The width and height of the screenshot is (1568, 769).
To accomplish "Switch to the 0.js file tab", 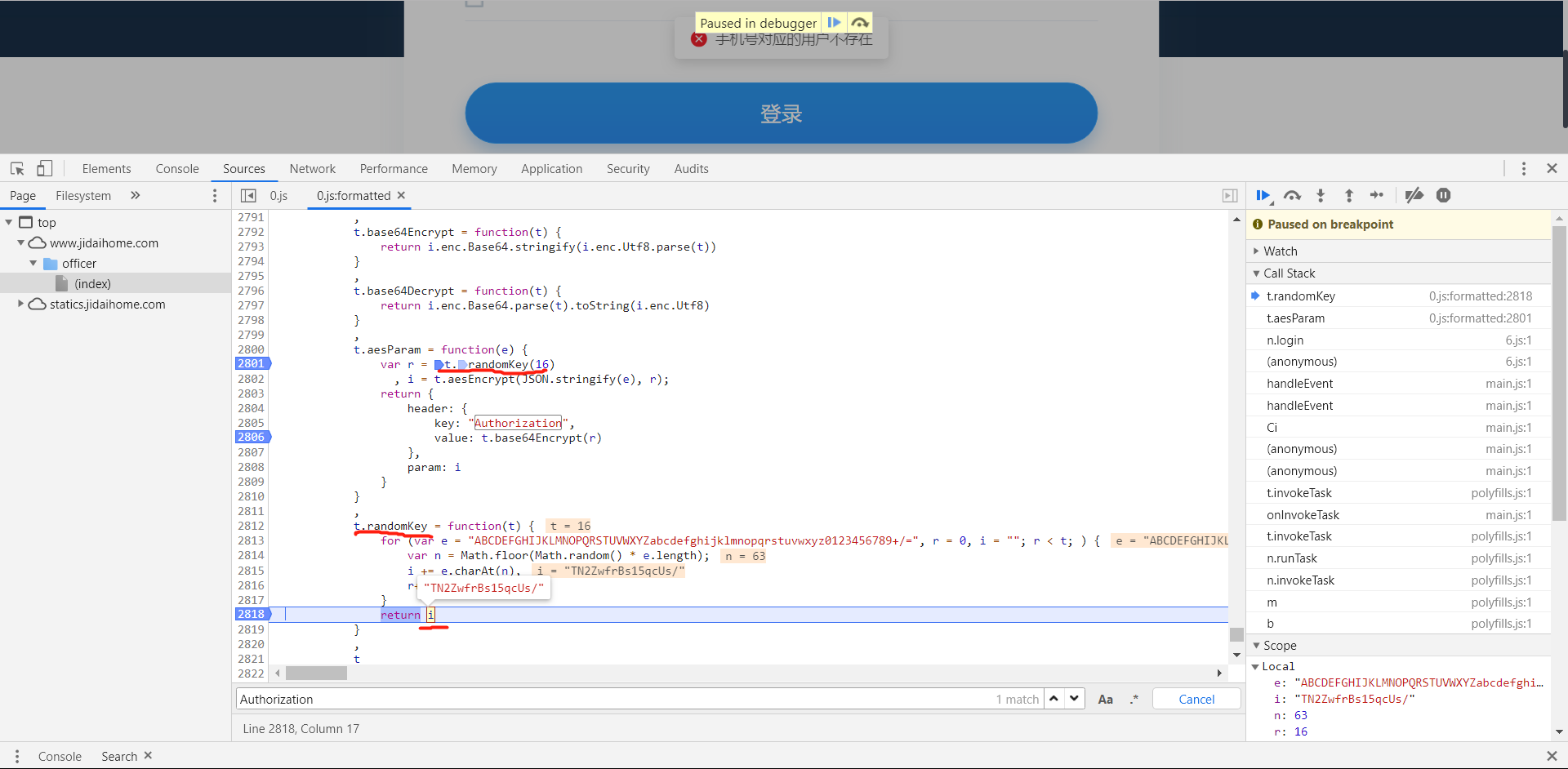I will click(x=279, y=195).
